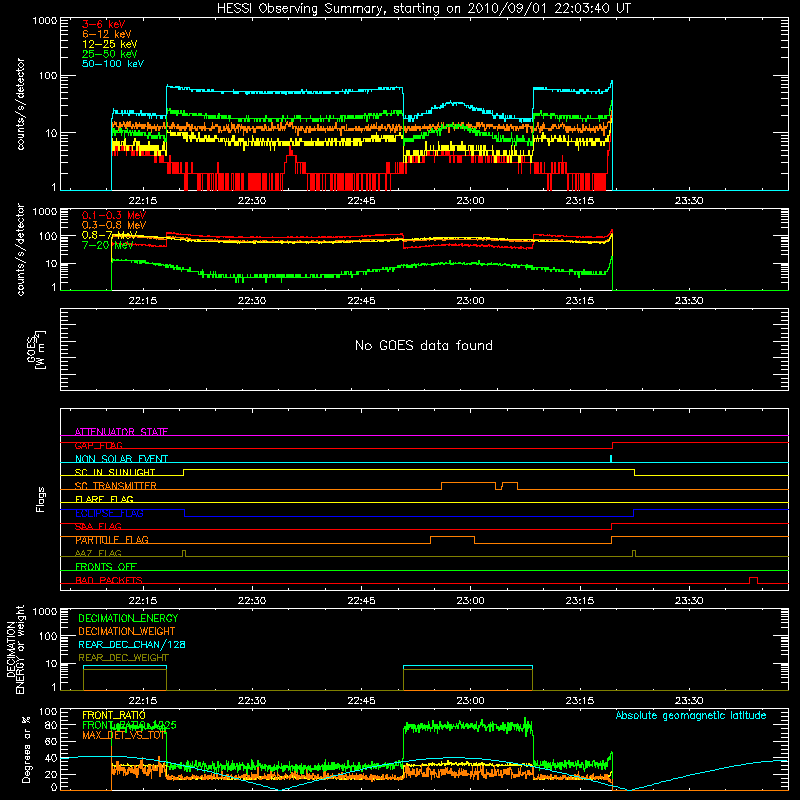Click the 7-20 MeV legend label

coord(107,245)
